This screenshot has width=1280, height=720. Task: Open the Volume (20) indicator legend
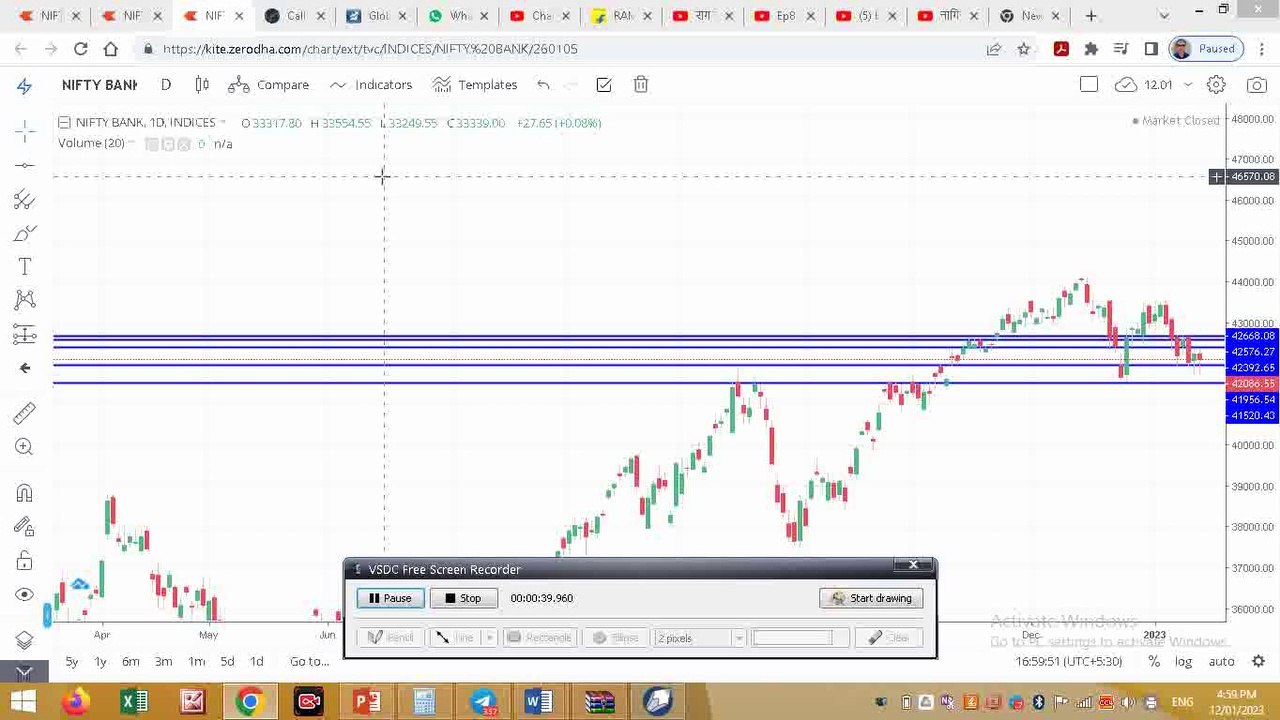[x=91, y=144]
